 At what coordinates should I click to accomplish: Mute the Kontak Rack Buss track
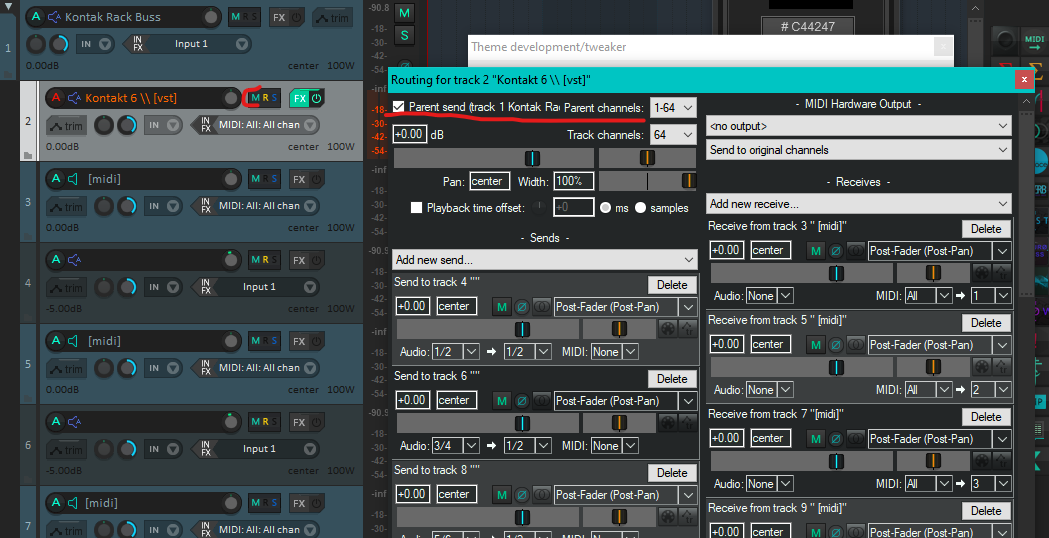[x=235, y=17]
